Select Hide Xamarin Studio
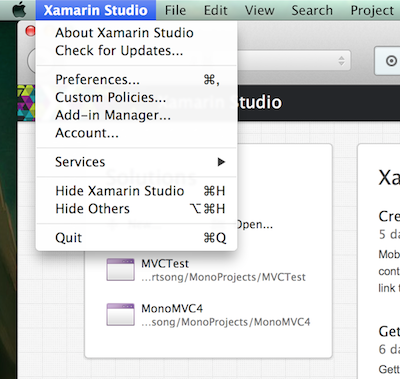The height and width of the screenshot is (379, 400). 136,191
